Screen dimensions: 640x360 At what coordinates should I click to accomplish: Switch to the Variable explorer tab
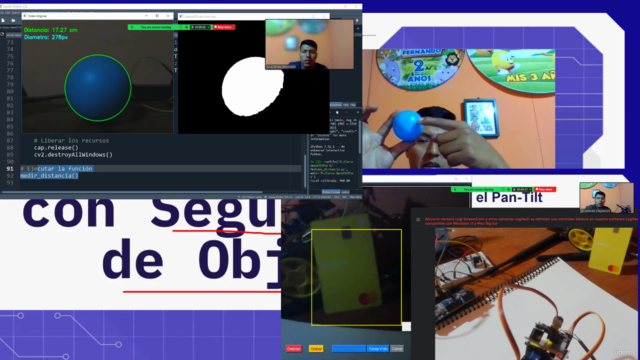coord(336,105)
